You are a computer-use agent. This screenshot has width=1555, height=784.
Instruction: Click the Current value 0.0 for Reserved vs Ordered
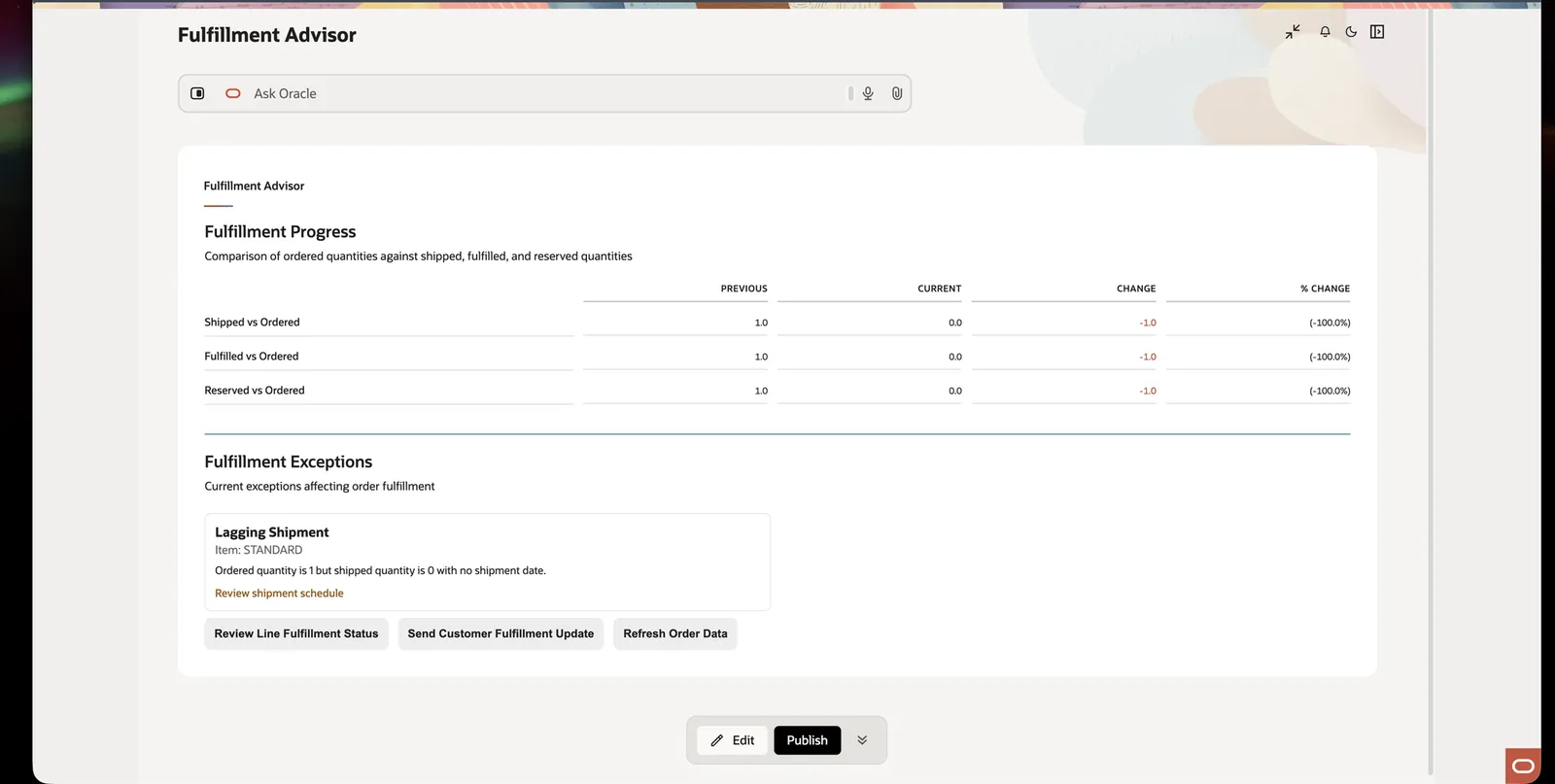[955, 391]
